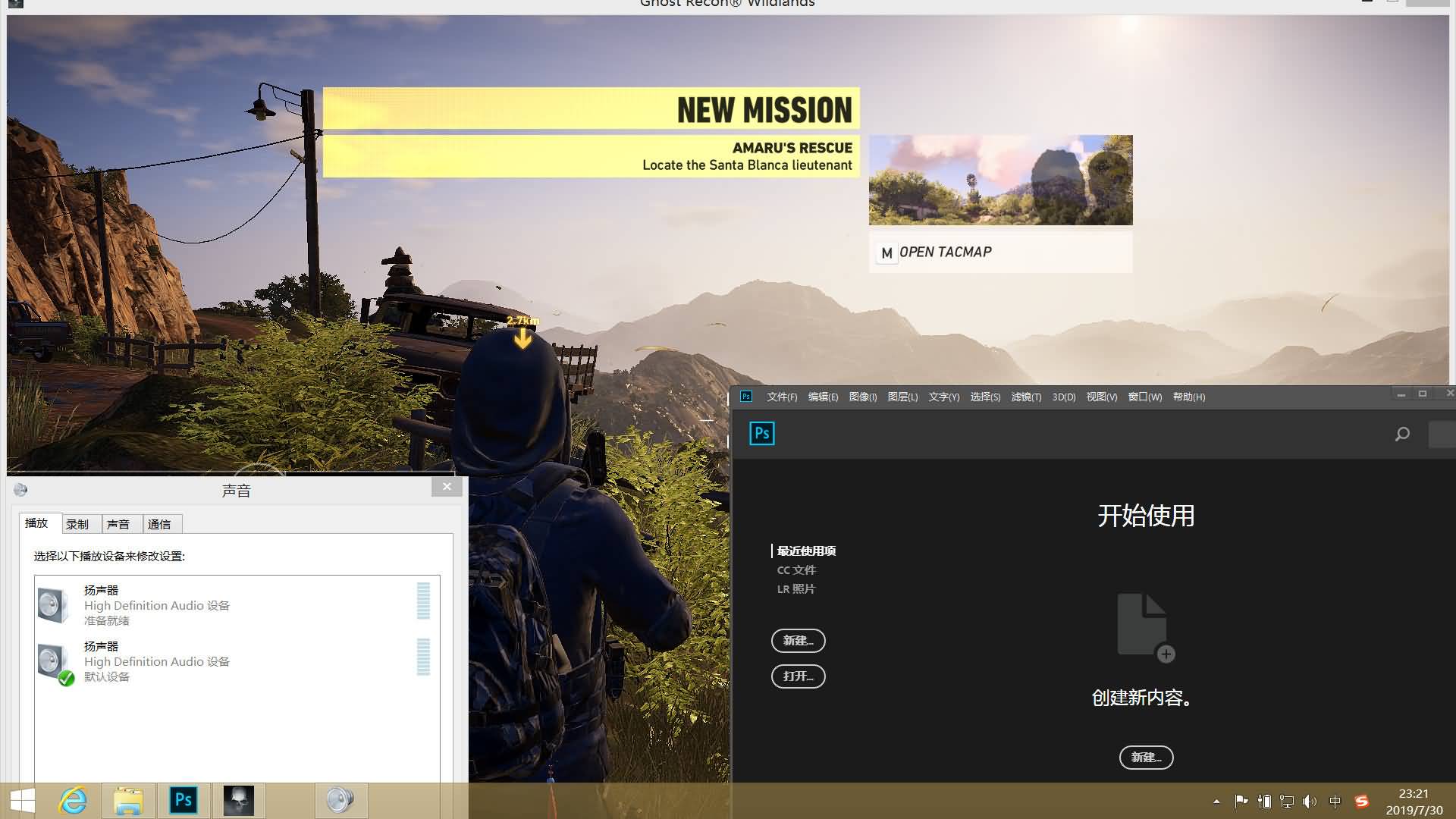
Task: Click the 新建... button below 创建新内容
Action: (x=1146, y=758)
